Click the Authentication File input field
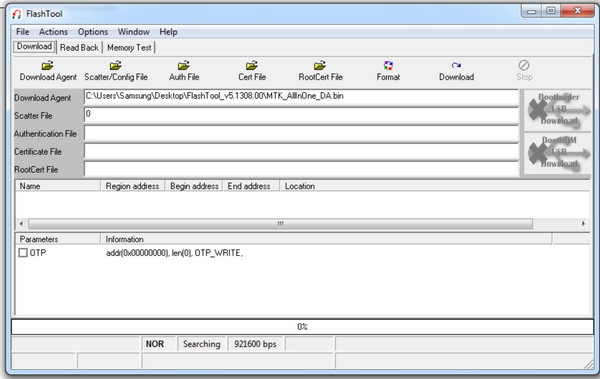 [301, 133]
